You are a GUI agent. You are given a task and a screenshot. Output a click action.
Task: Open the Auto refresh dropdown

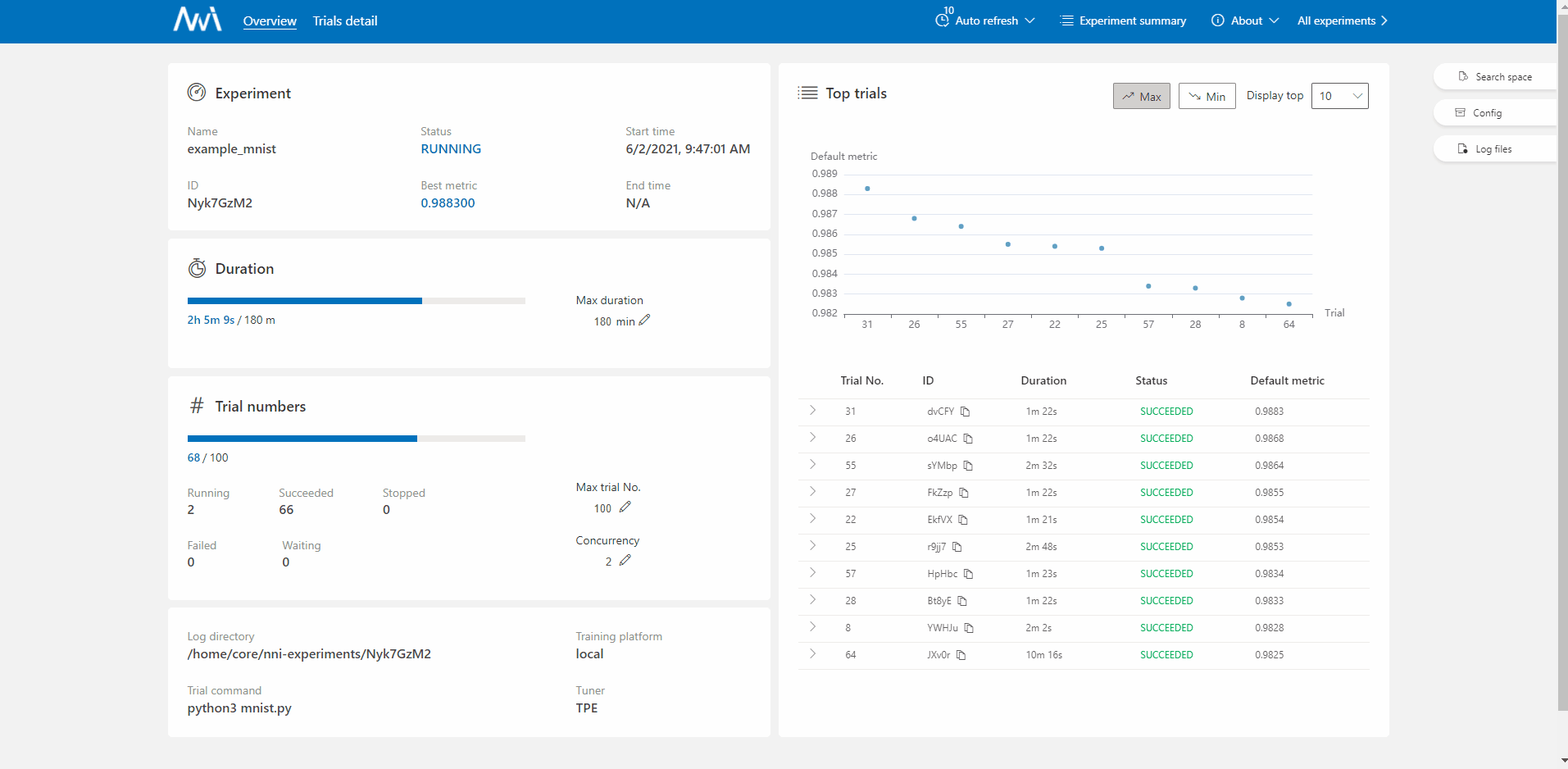coord(985,20)
